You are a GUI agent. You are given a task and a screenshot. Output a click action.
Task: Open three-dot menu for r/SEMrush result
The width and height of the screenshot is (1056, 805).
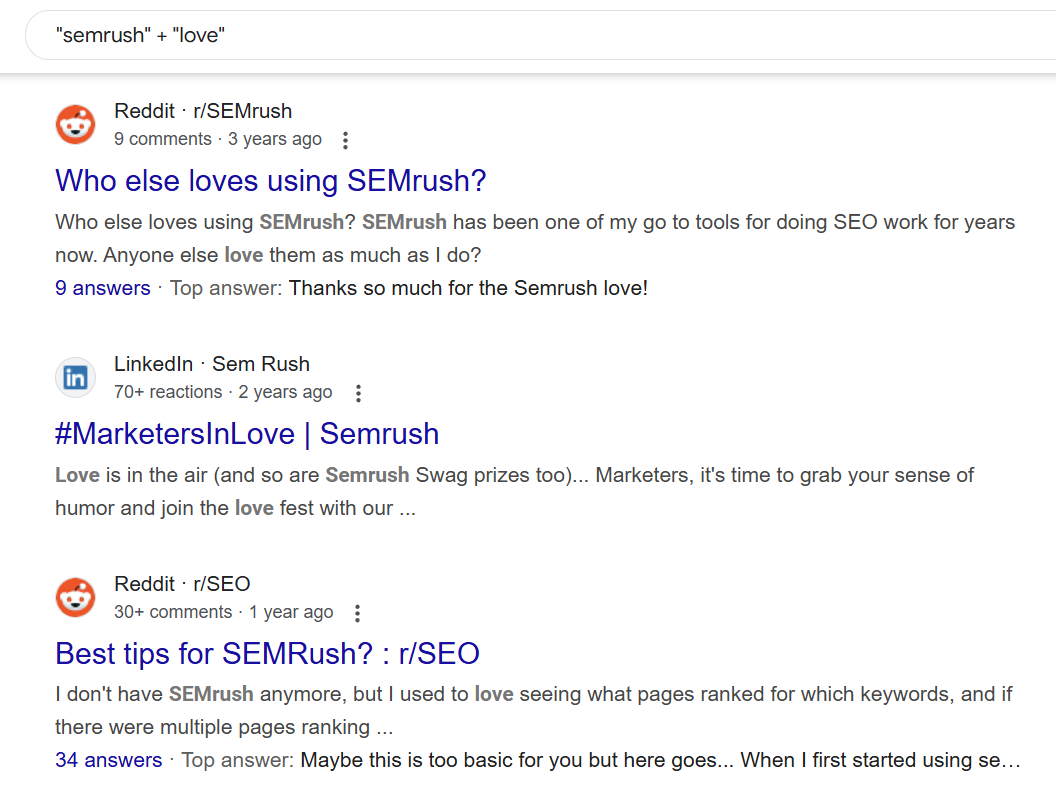point(345,140)
